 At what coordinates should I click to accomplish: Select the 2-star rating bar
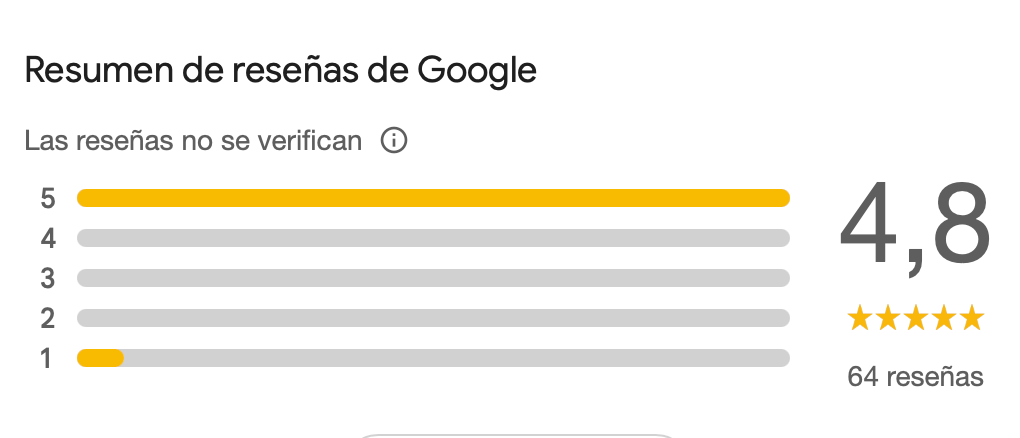433,318
